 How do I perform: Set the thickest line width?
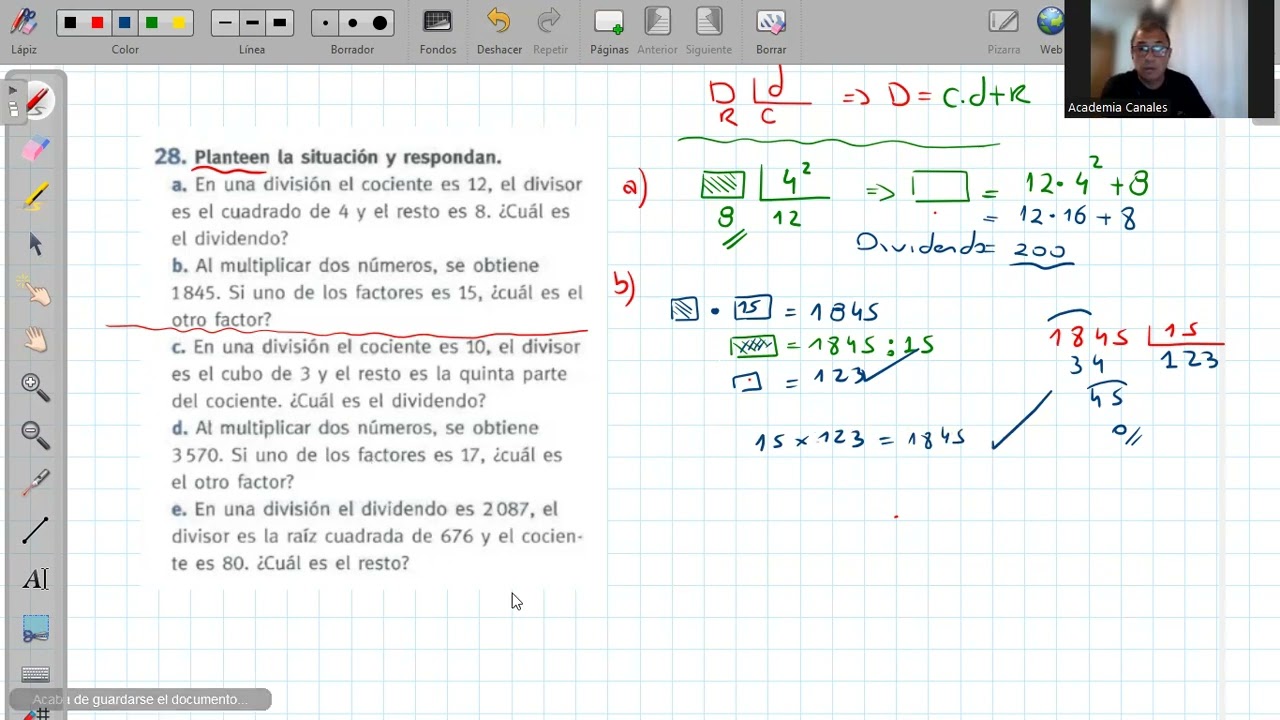pos(280,22)
